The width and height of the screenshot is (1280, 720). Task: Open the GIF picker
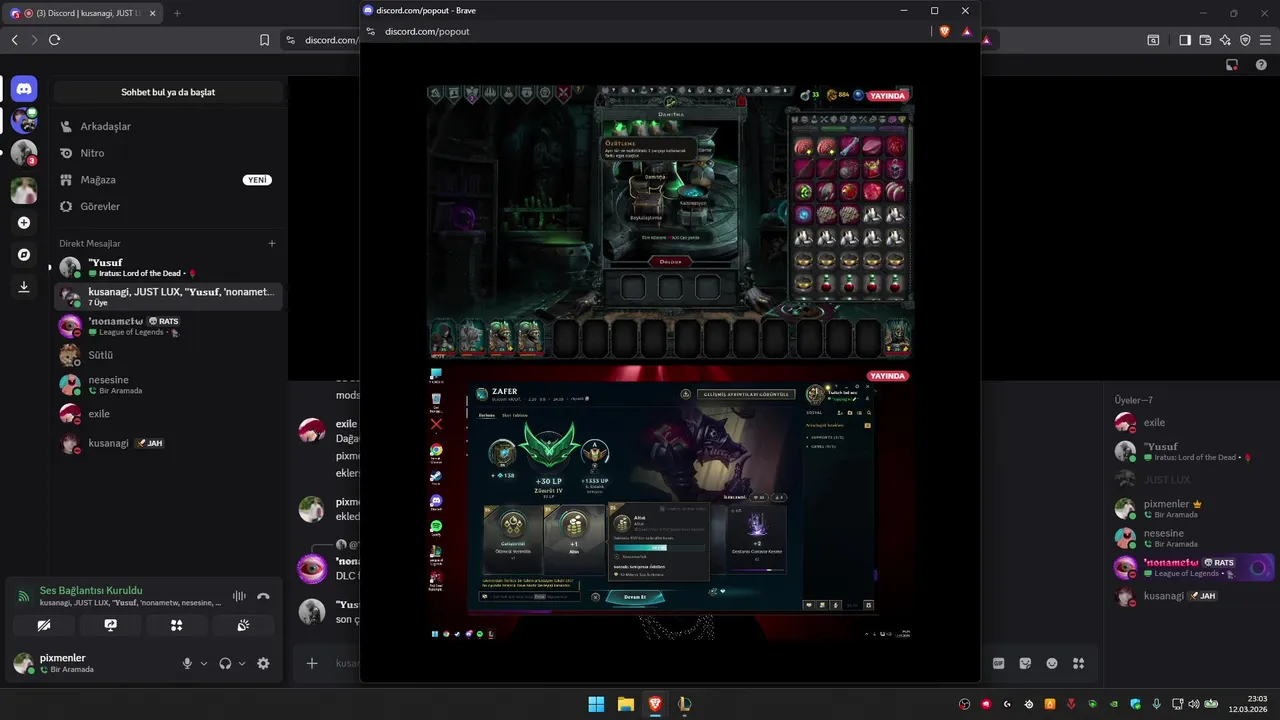(998, 663)
